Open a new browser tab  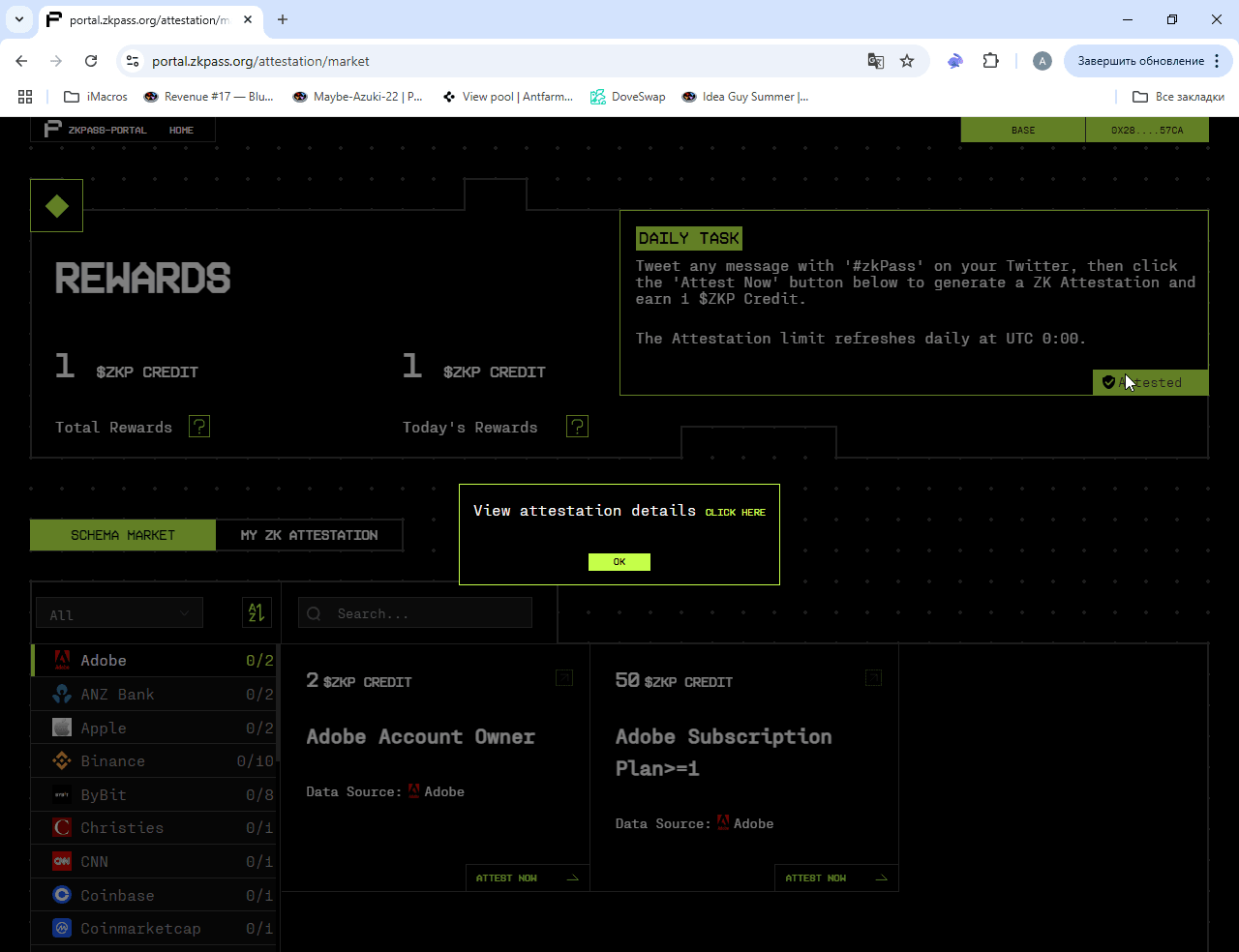283,19
